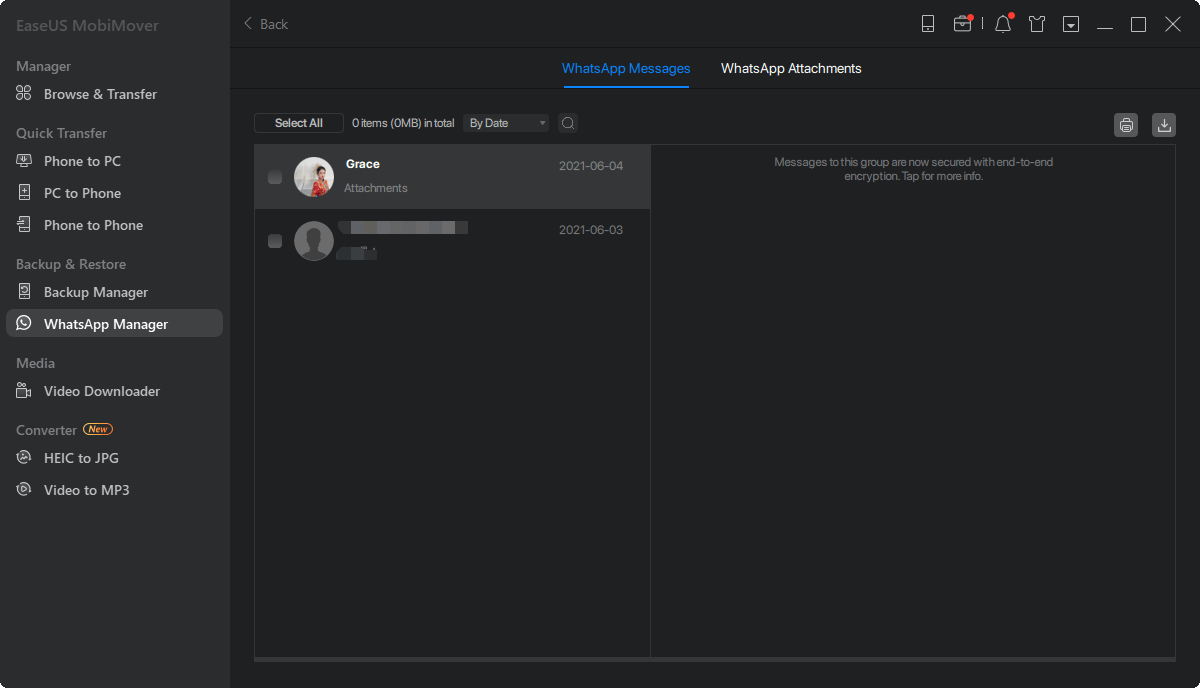The image size is (1200, 688).
Task: Switch to the WhatsApp Messages tab
Action: click(x=626, y=69)
